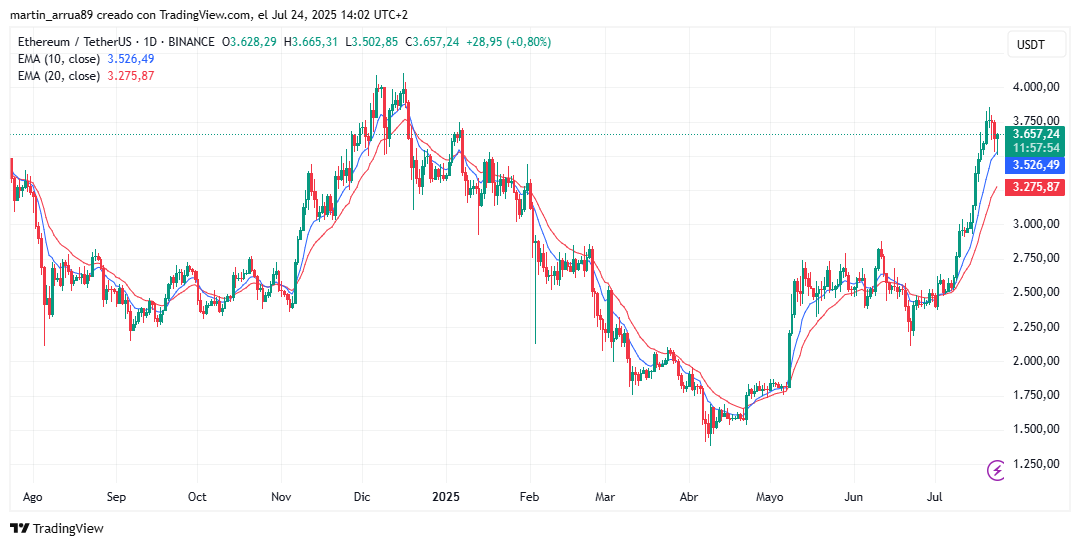The width and height of the screenshot is (1080, 546).
Task: Select the EMA (20, close) indicator label
Action: click(x=59, y=76)
